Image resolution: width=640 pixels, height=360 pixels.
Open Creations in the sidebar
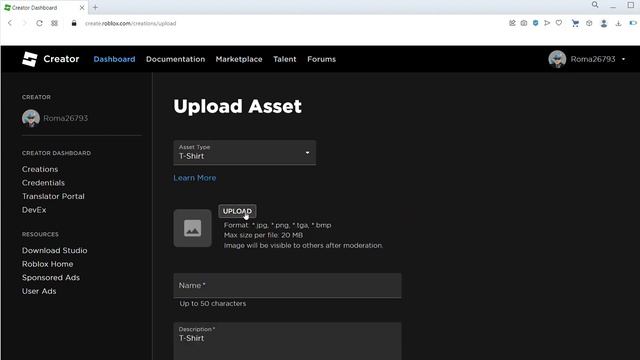[40, 169]
